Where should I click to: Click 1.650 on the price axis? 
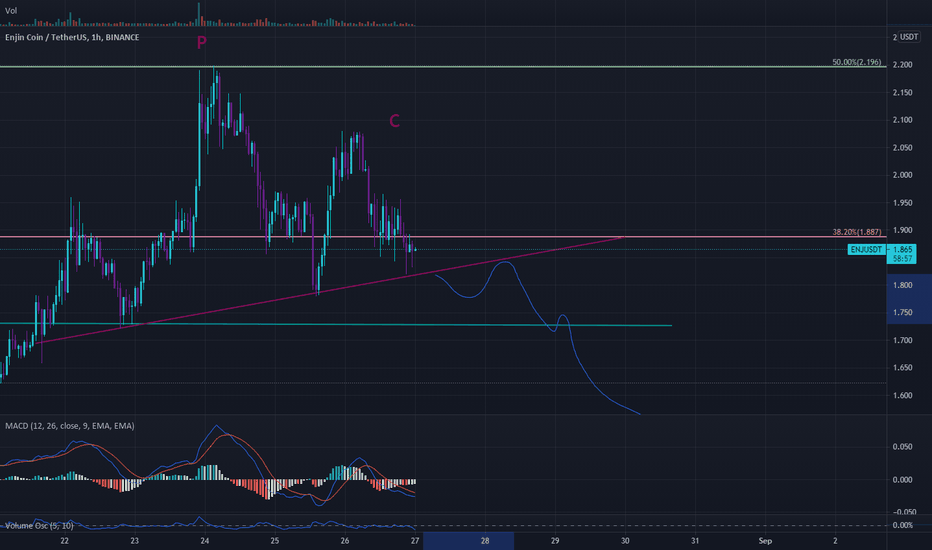[x=902, y=368]
